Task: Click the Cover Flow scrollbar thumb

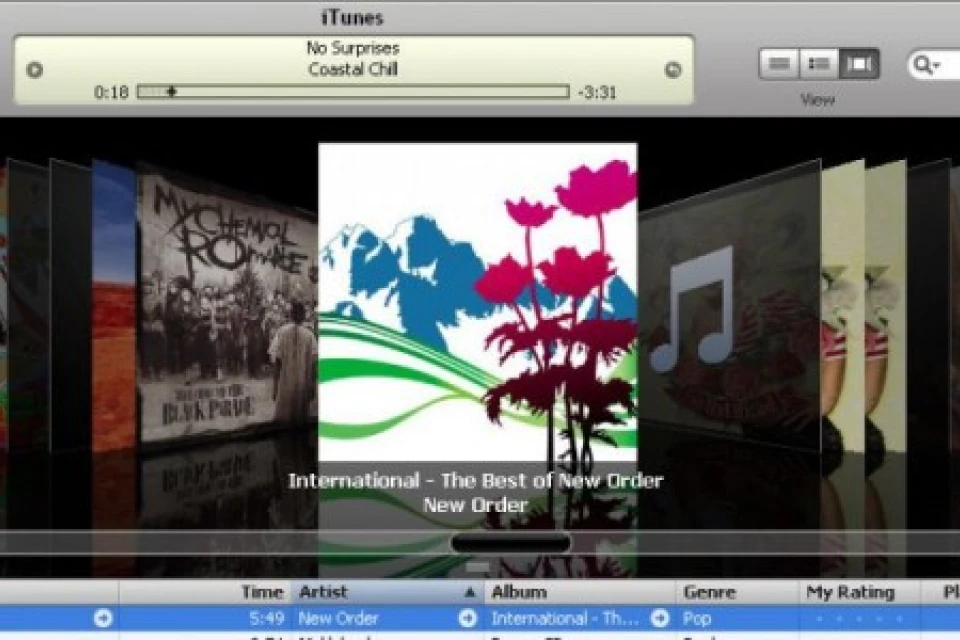Action: click(x=511, y=543)
